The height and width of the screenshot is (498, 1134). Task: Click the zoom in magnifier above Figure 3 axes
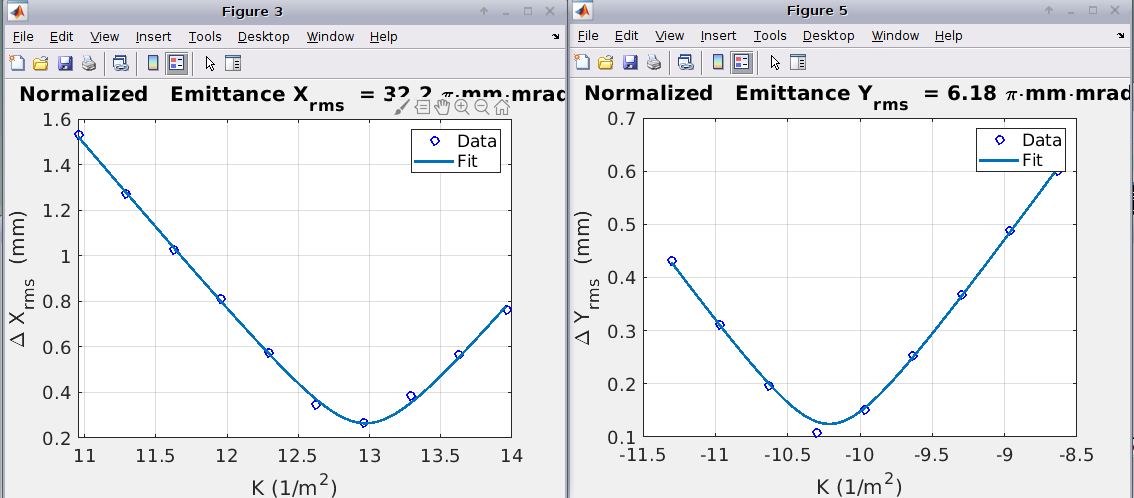(x=461, y=107)
